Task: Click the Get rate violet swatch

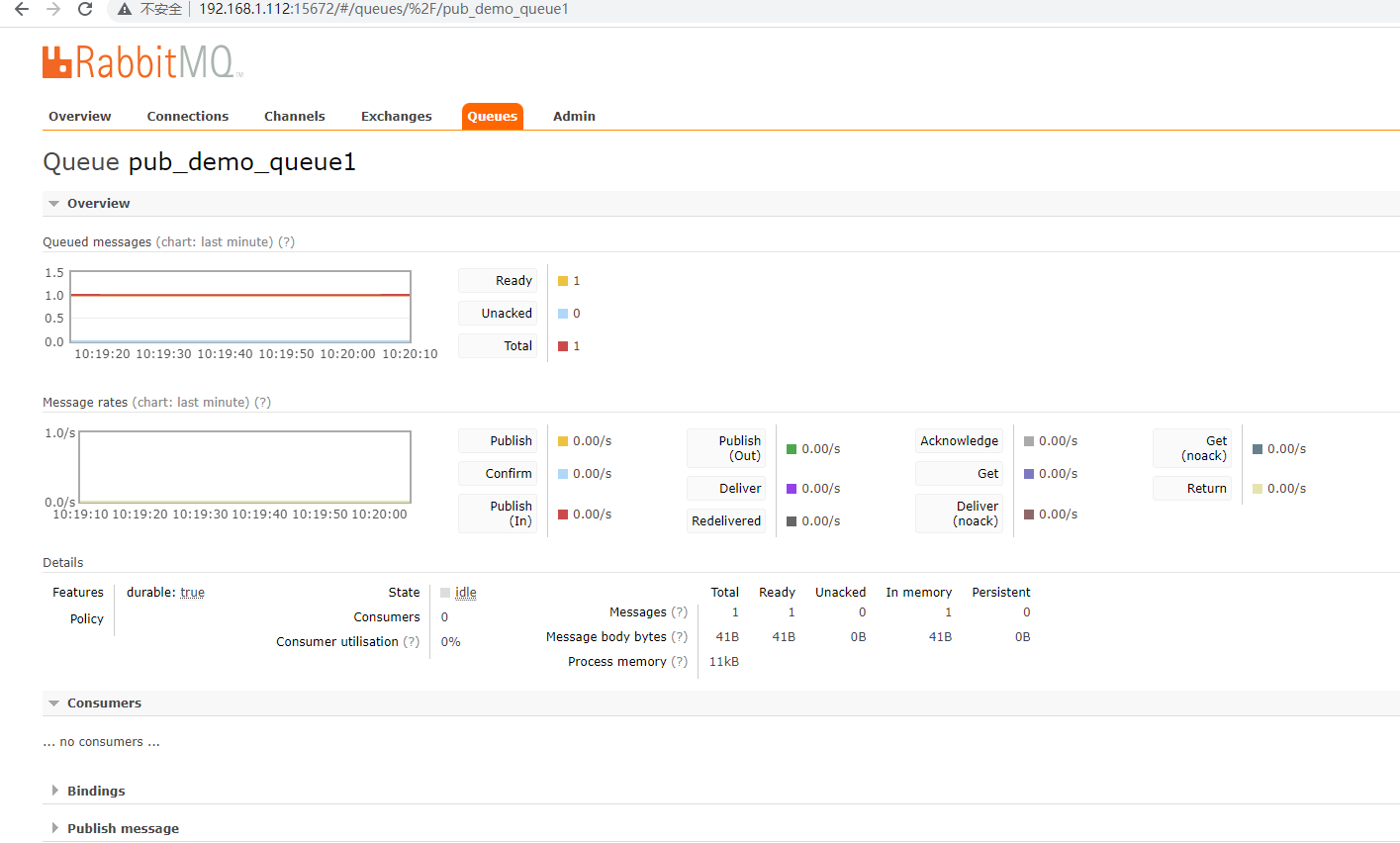Action: coord(1029,474)
